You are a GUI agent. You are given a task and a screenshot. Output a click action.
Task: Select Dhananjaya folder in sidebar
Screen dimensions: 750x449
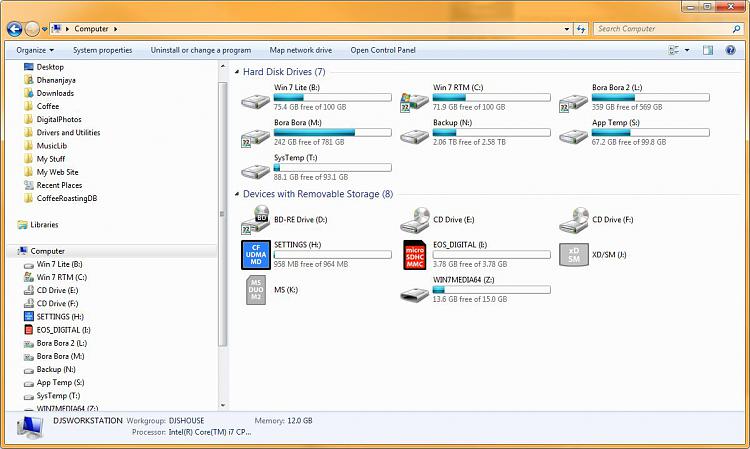(56, 80)
